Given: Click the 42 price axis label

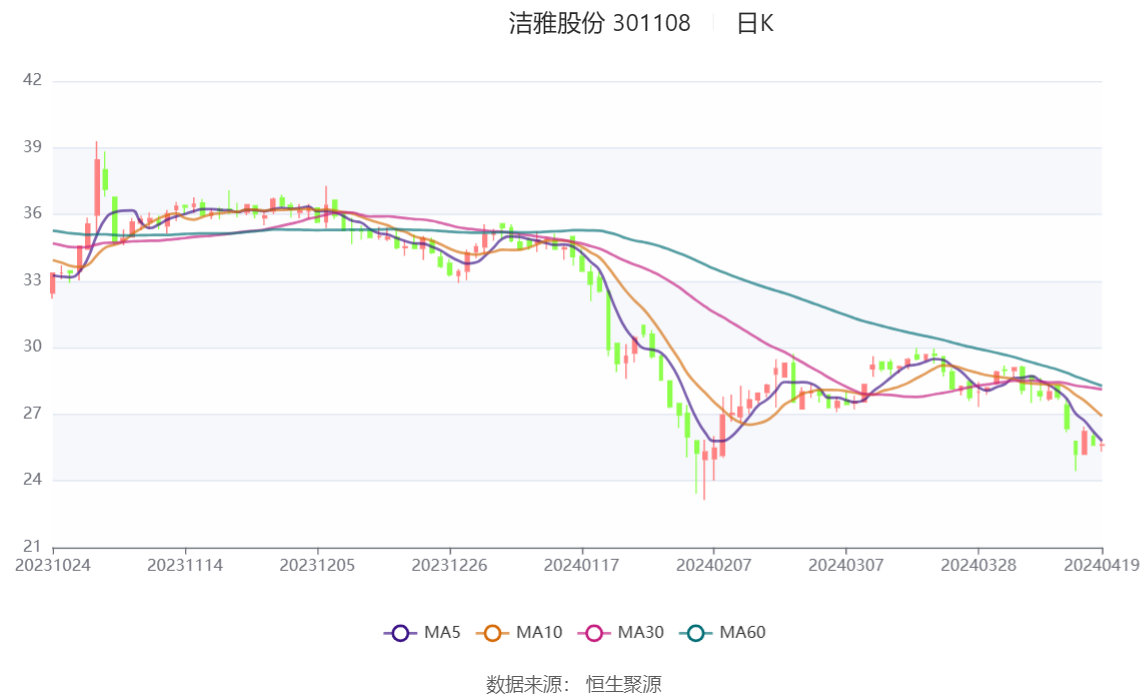Looking at the screenshot, I should [x=32, y=80].
